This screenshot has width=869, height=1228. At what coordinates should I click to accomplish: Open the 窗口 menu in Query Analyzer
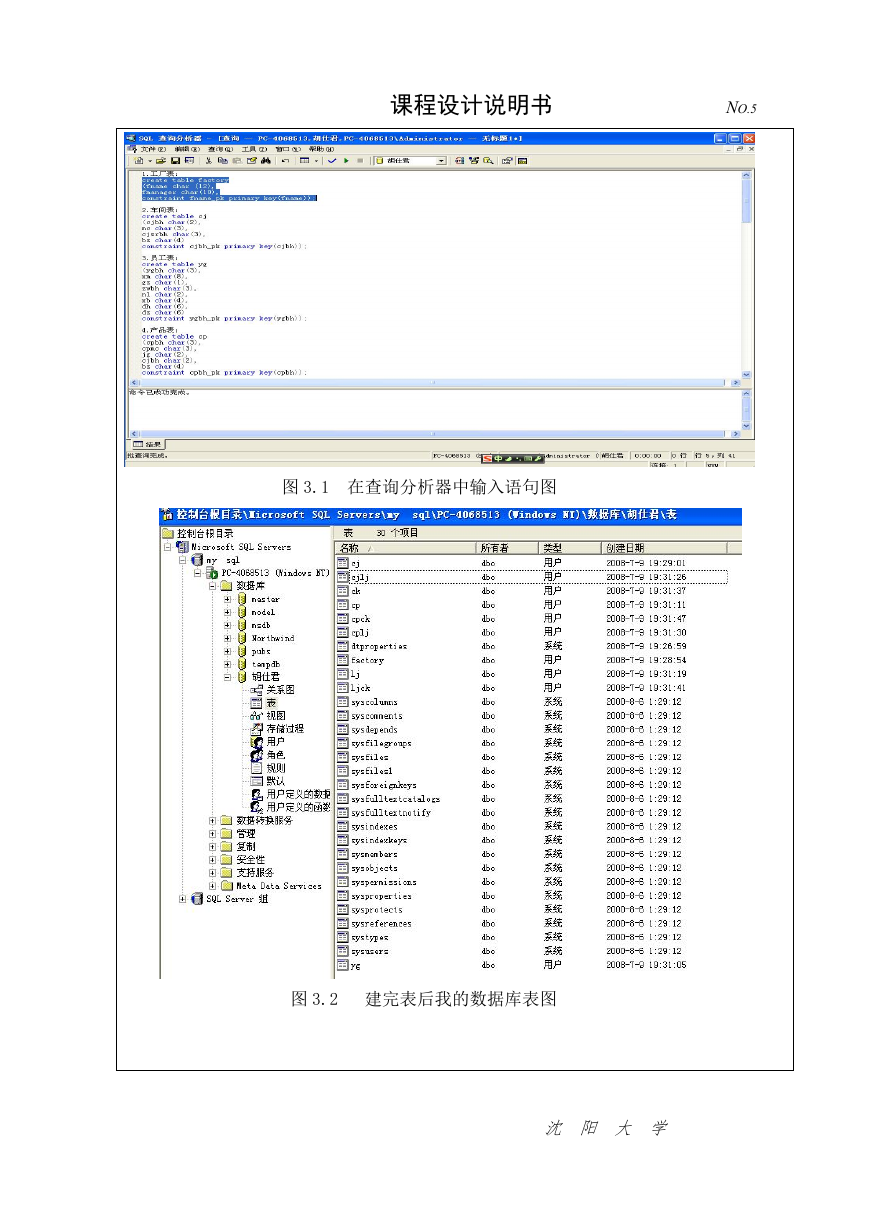pos(287,148)
